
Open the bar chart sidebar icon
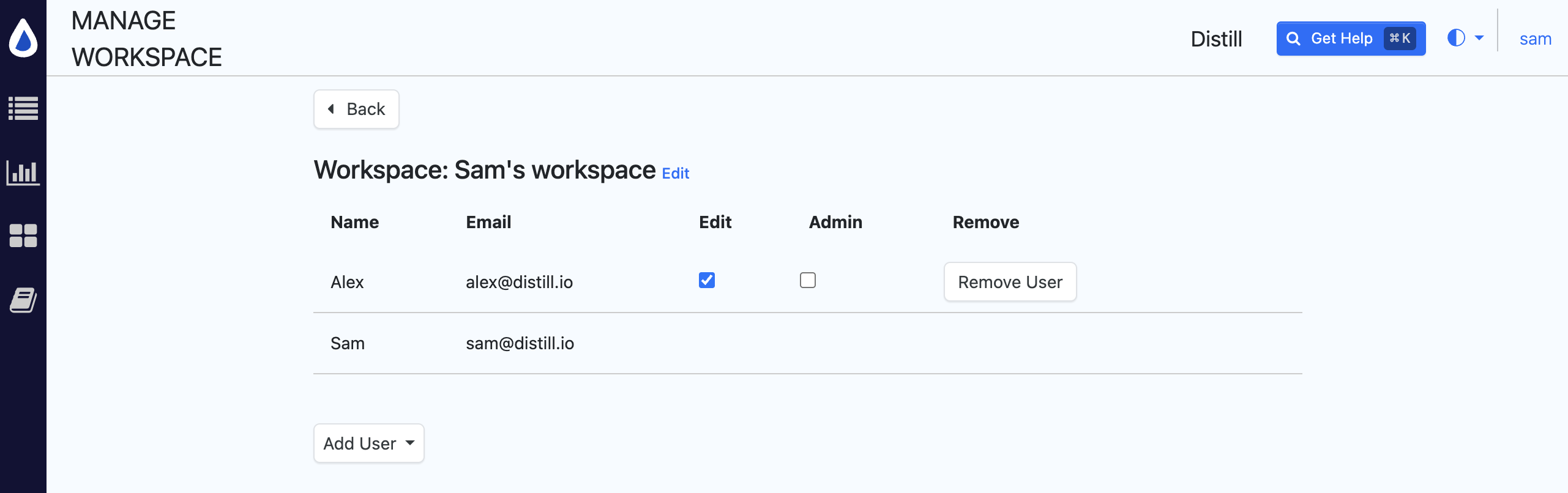(x=23, y=172)
